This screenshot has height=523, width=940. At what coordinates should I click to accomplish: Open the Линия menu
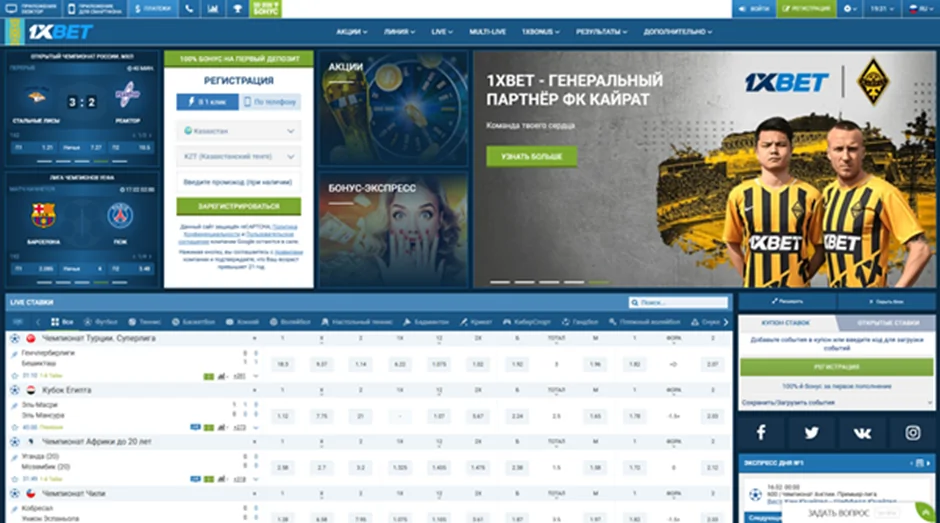[x=399, y=32]
